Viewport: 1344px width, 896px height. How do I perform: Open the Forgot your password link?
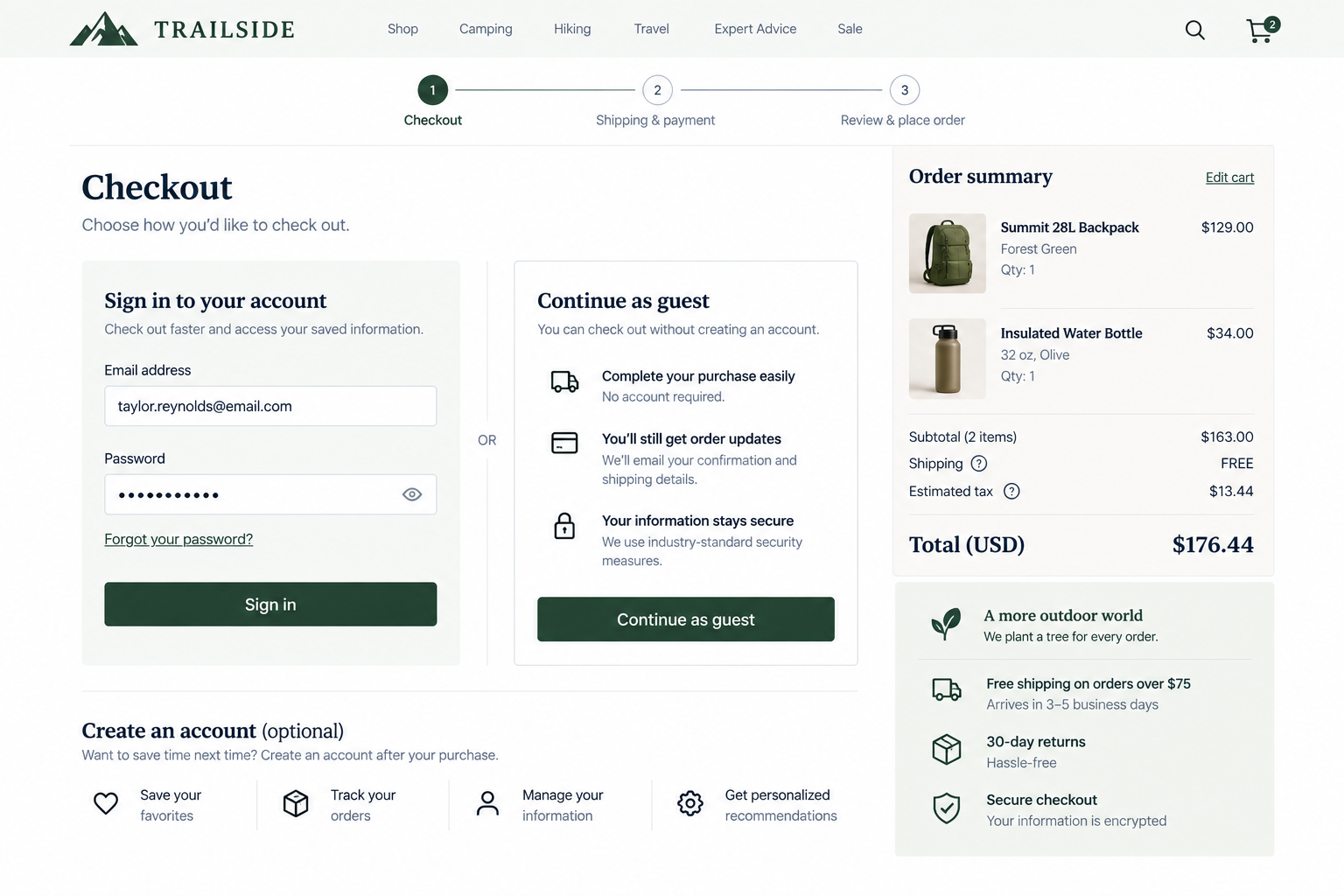178,539
